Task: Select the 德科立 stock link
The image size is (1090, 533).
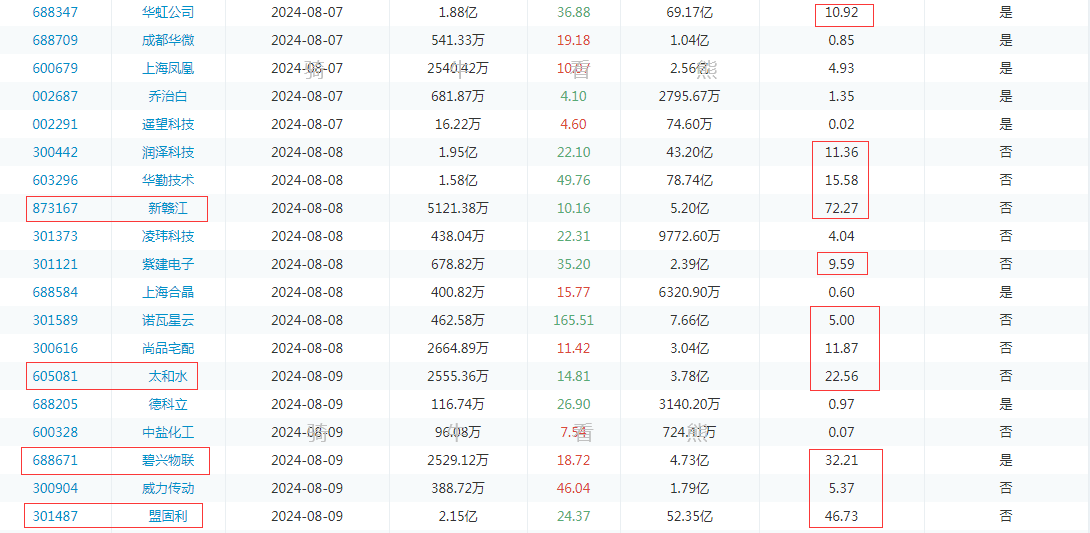Action: pyautogui.click(x=168, y=404)
